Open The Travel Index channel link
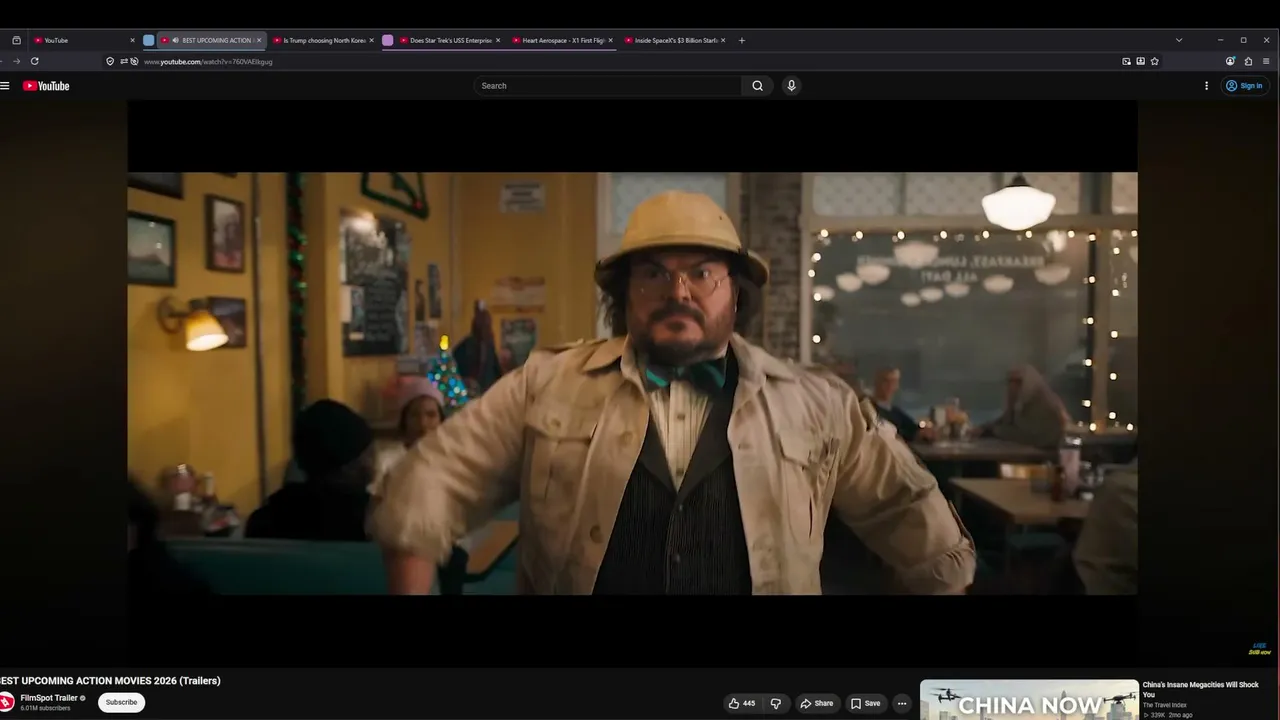The image size is (1280, 720). [x=1164, y=705]
